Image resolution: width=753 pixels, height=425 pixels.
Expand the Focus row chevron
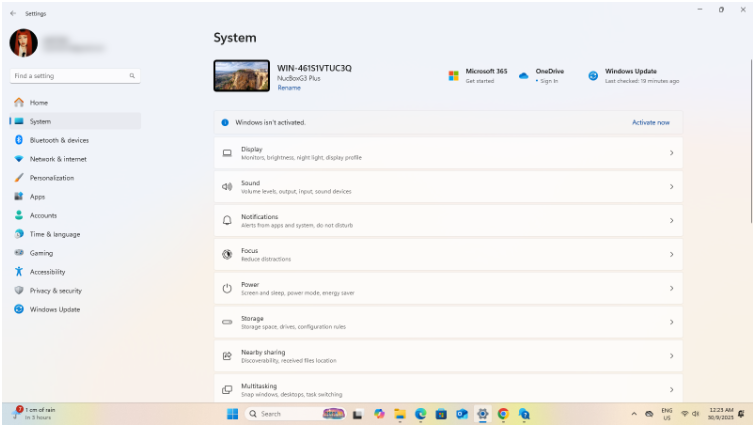pyautogui.click(x=671, y=255)
